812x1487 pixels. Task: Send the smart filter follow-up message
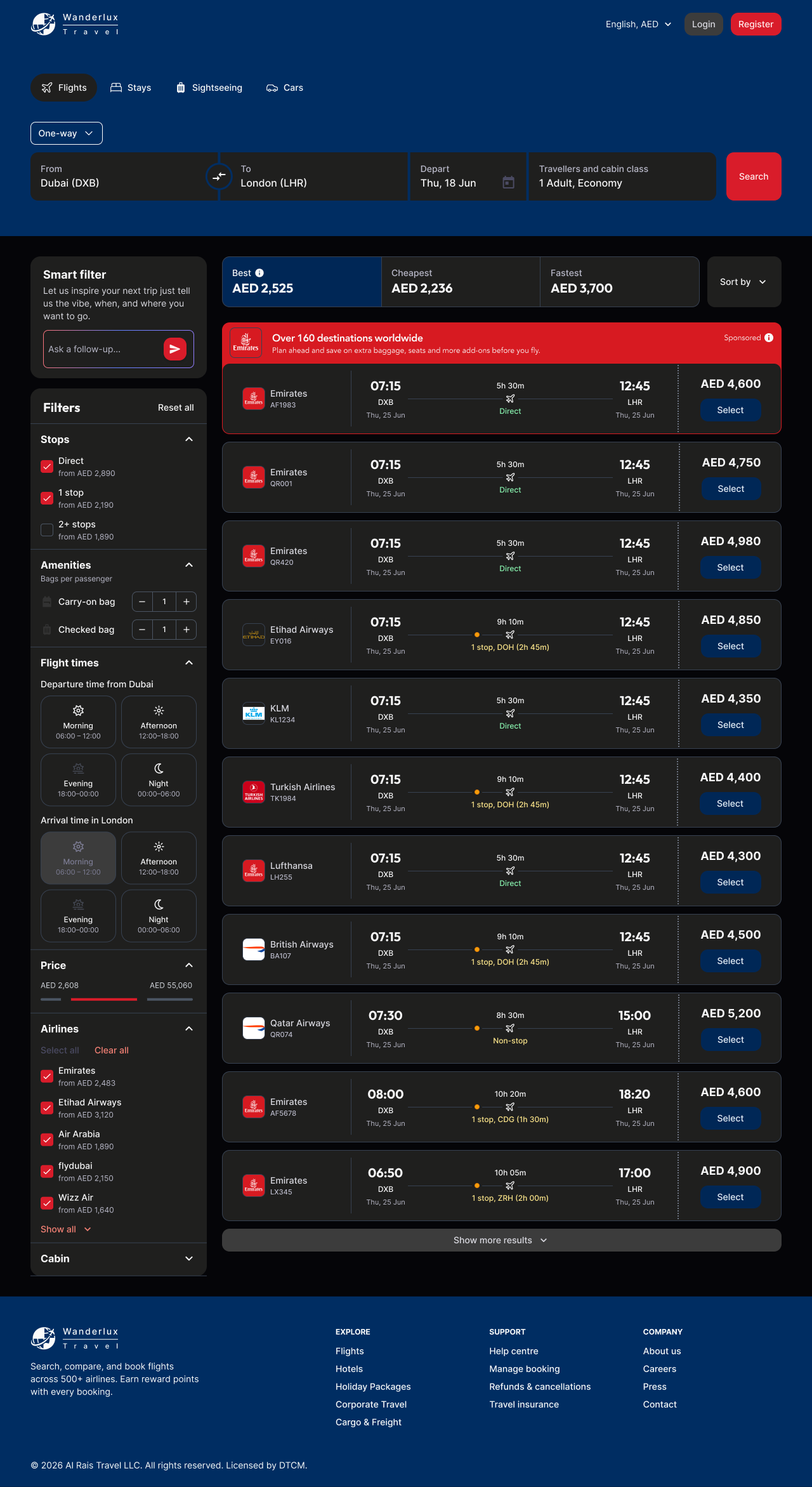click(x=175, y=349)
